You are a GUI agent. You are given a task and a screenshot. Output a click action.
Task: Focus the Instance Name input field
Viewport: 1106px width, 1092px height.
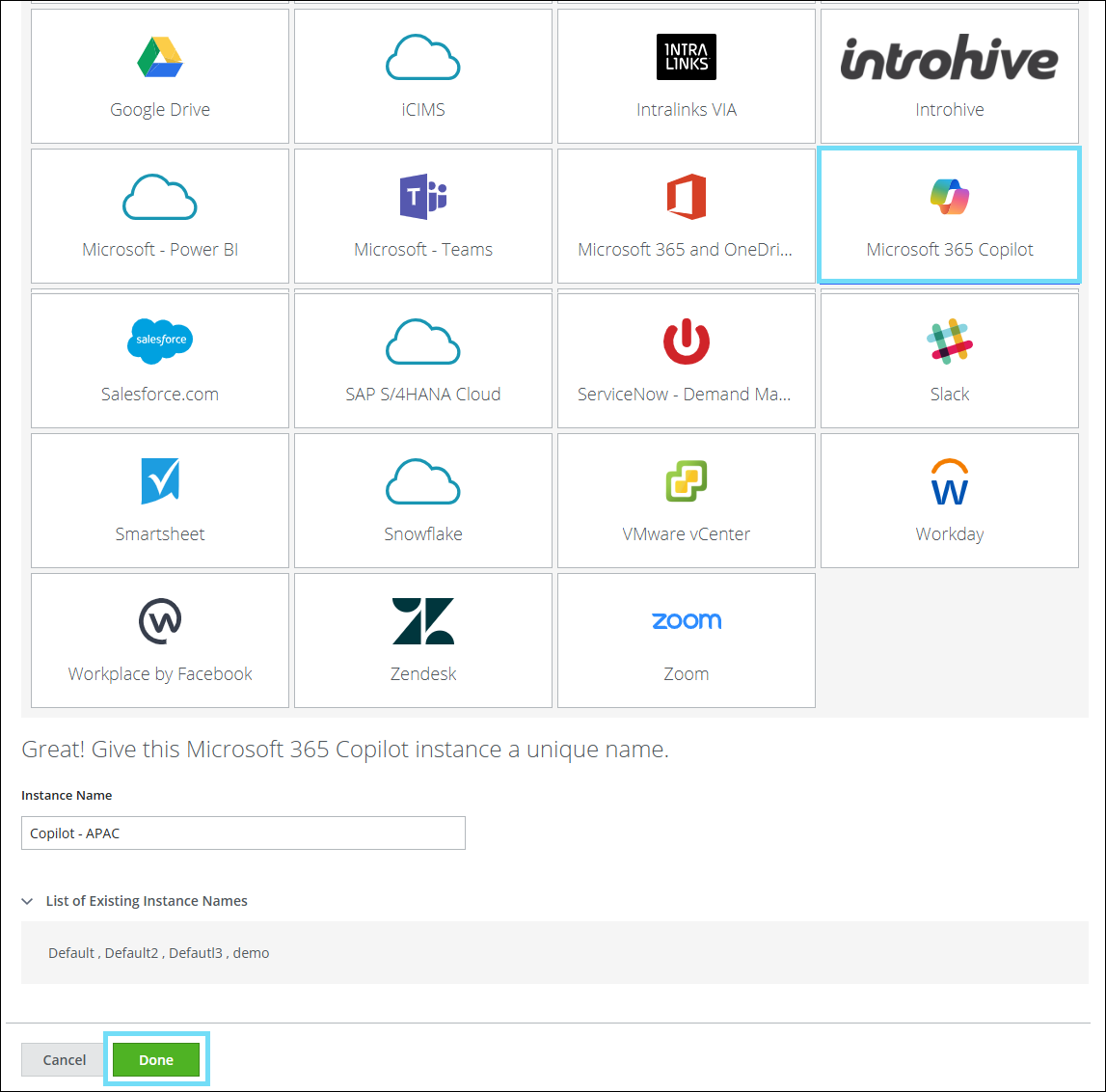(243, 833)
